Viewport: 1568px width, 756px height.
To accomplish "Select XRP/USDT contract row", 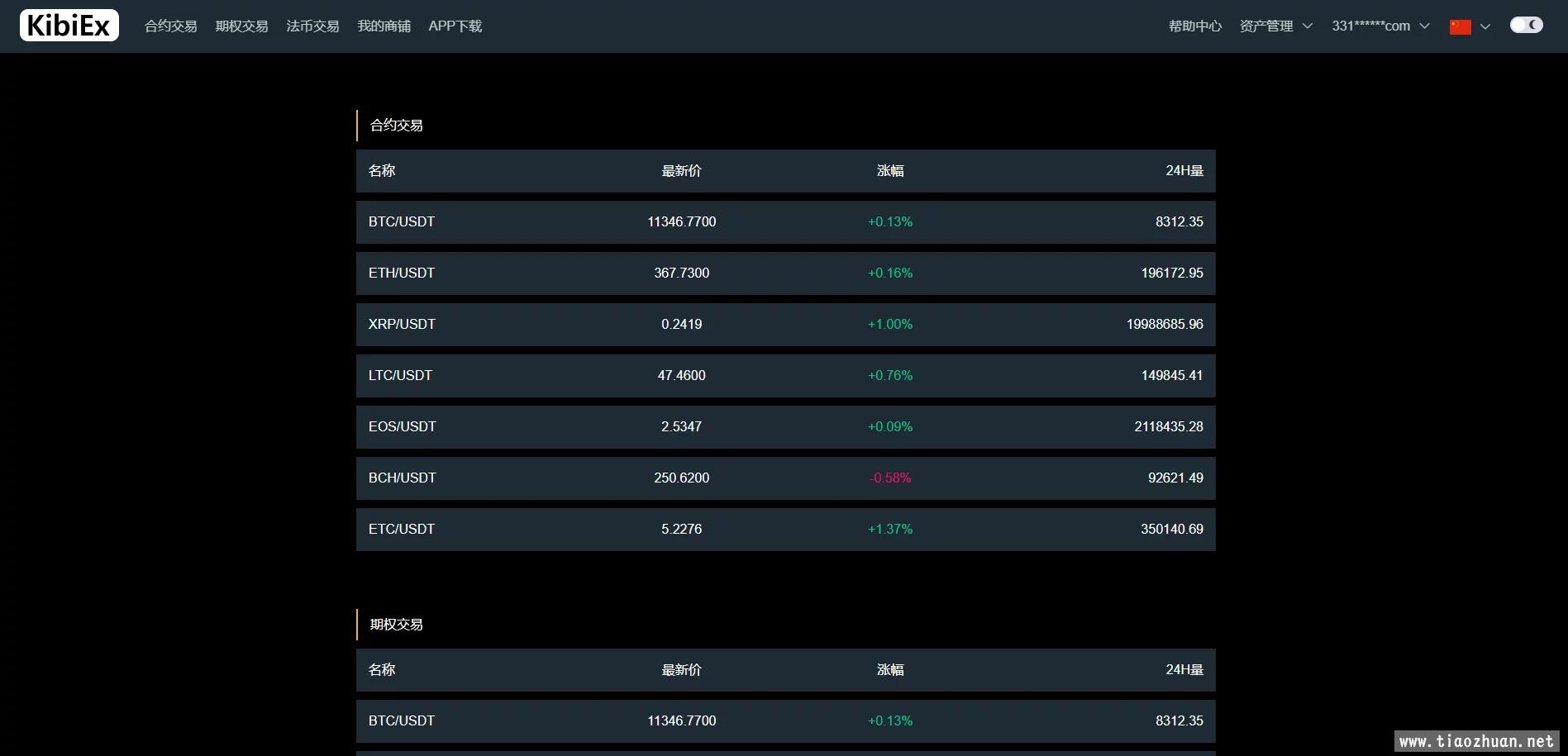I will (x=786, y=325).
